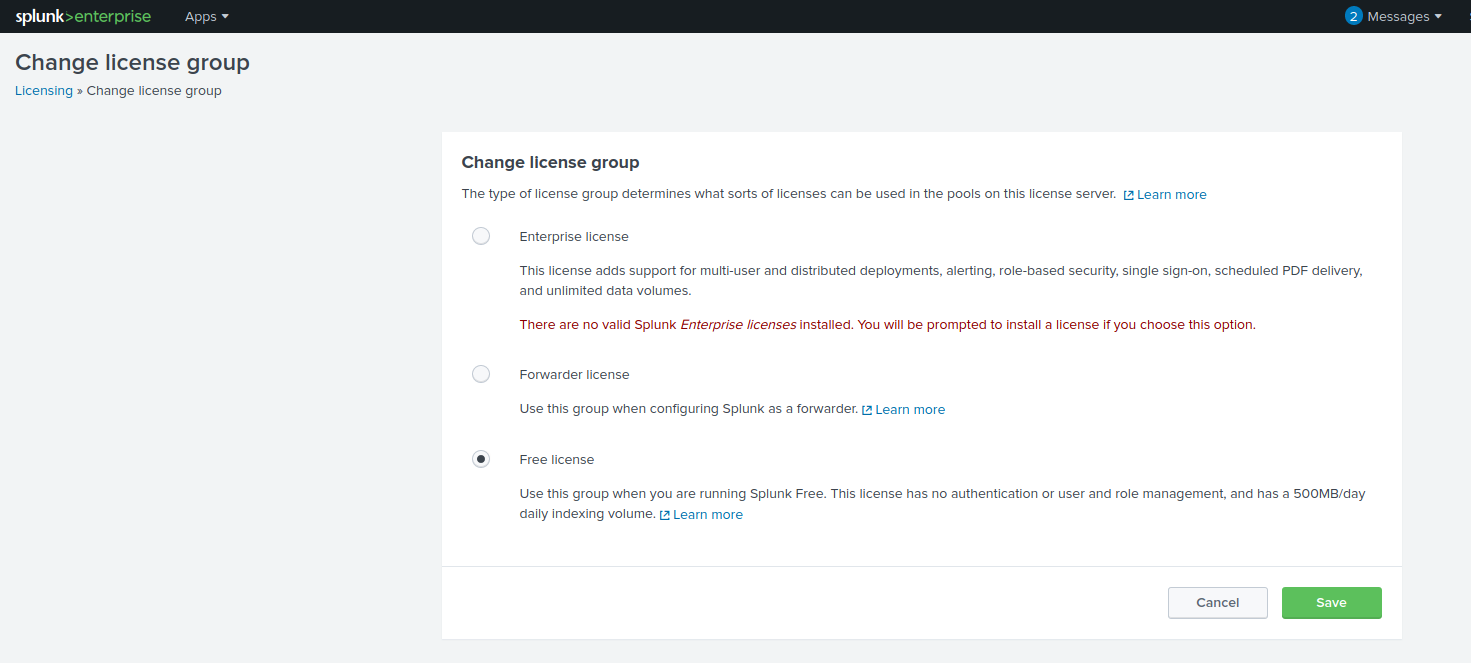Open the Splunk Enterprise logo home link
Image resolution: width=1471 pixels, height=663 pixels.
tap(83, 16)
